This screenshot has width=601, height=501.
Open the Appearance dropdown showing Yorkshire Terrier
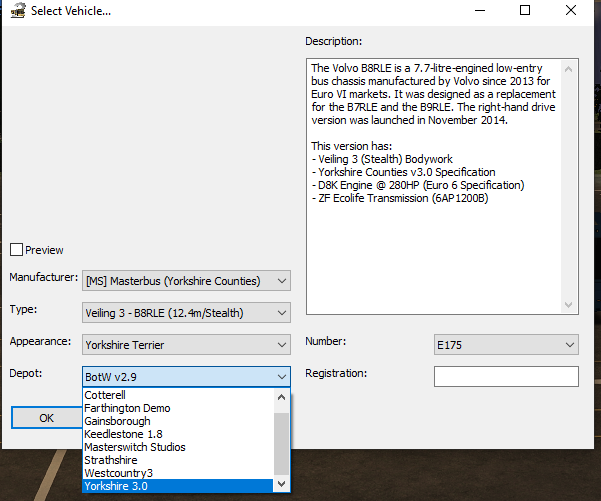(x=186, y=345)
